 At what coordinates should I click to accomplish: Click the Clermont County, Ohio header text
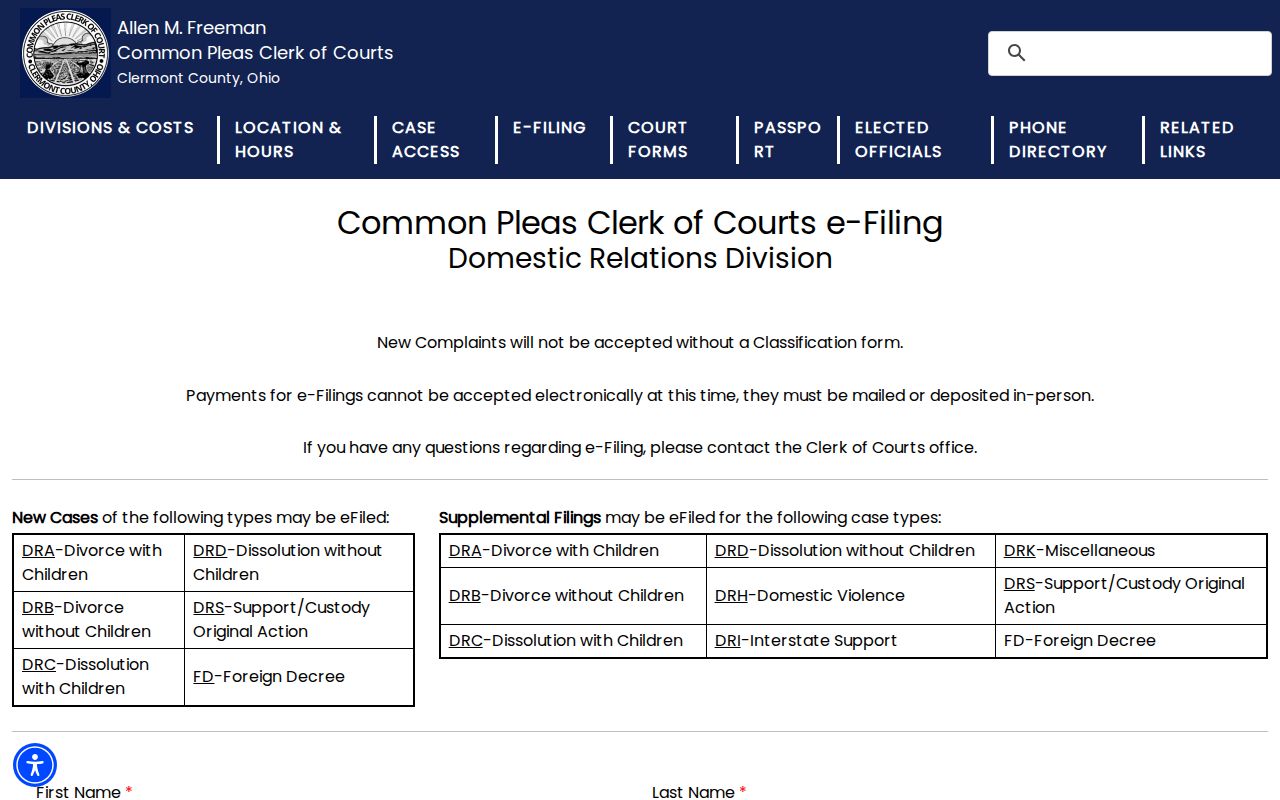[x=198, y=78]
